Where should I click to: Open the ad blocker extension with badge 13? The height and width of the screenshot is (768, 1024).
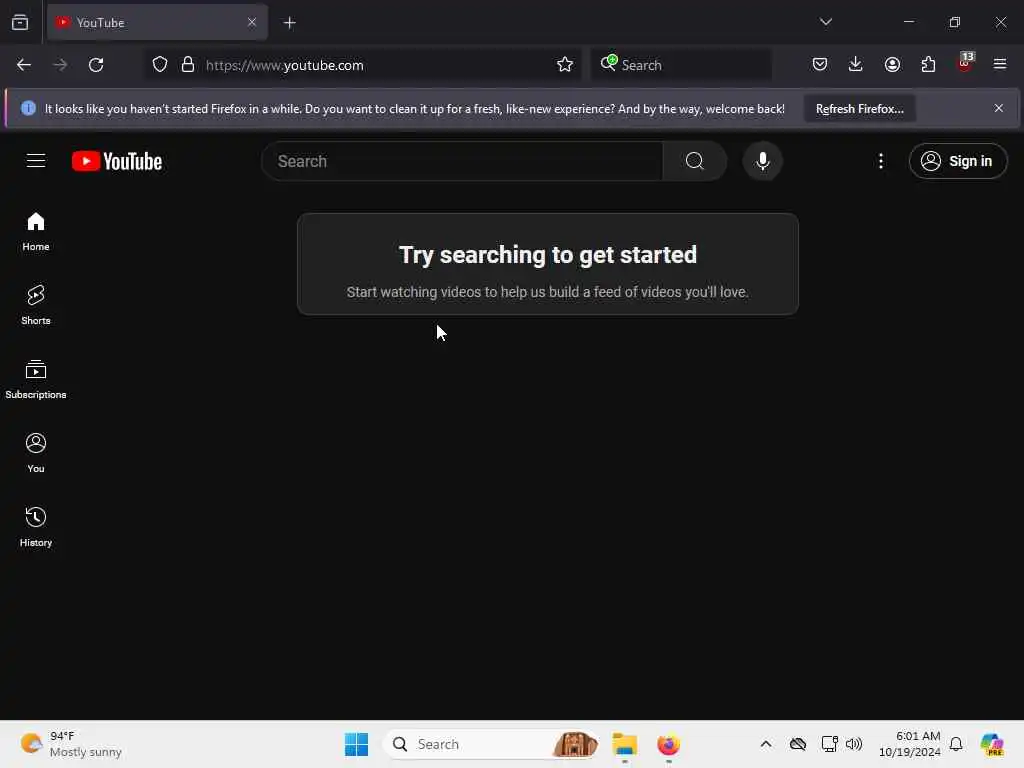965,63
